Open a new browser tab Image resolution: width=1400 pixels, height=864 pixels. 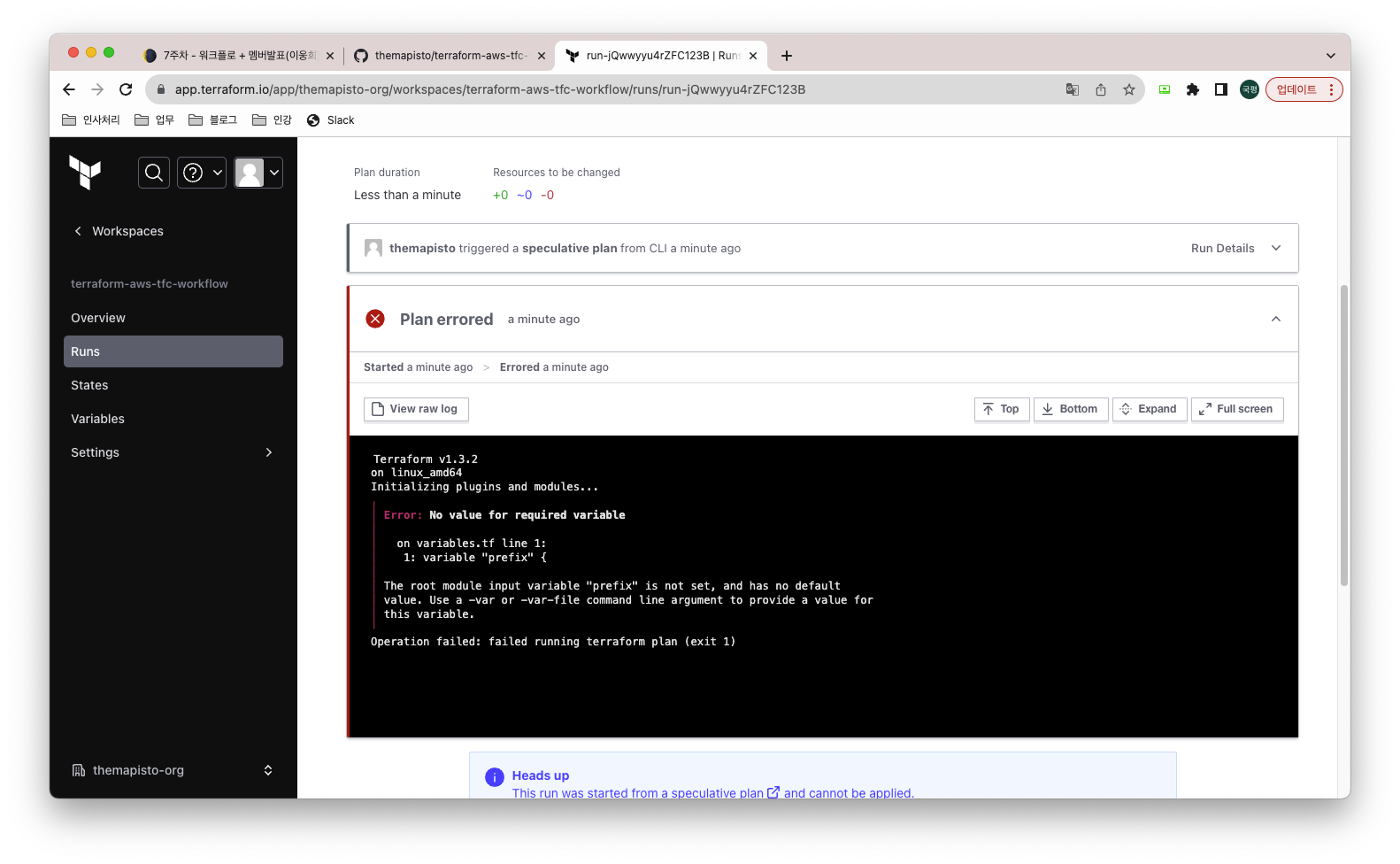tap(787, 56)
